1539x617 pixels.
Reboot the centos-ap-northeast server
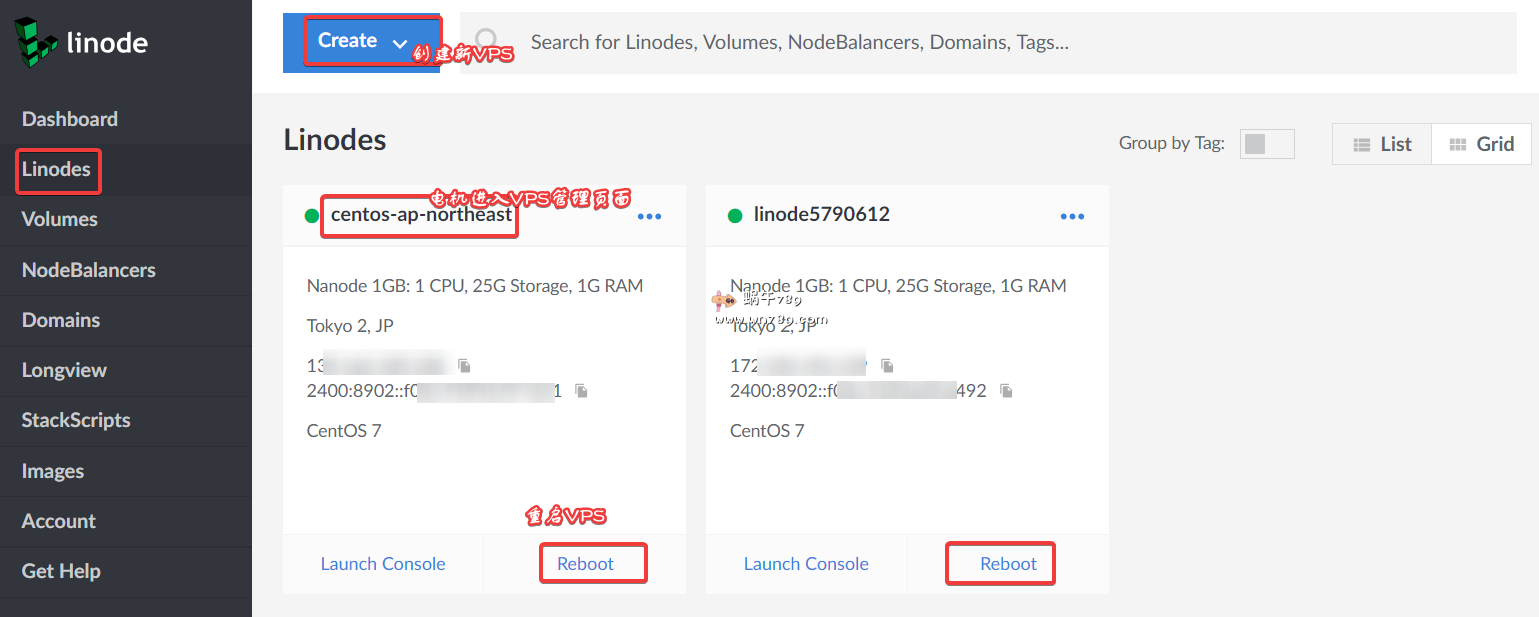[585, 564]
